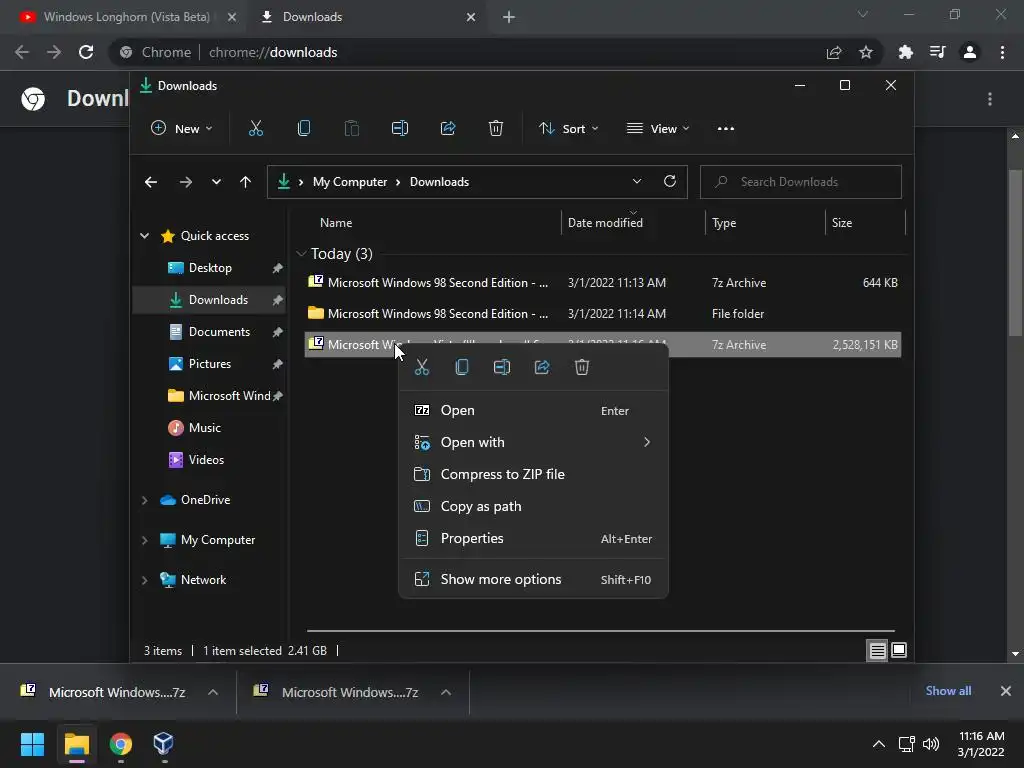Select Copy as path
Viewport: 1024px width, 768px height.
[533, 507]
